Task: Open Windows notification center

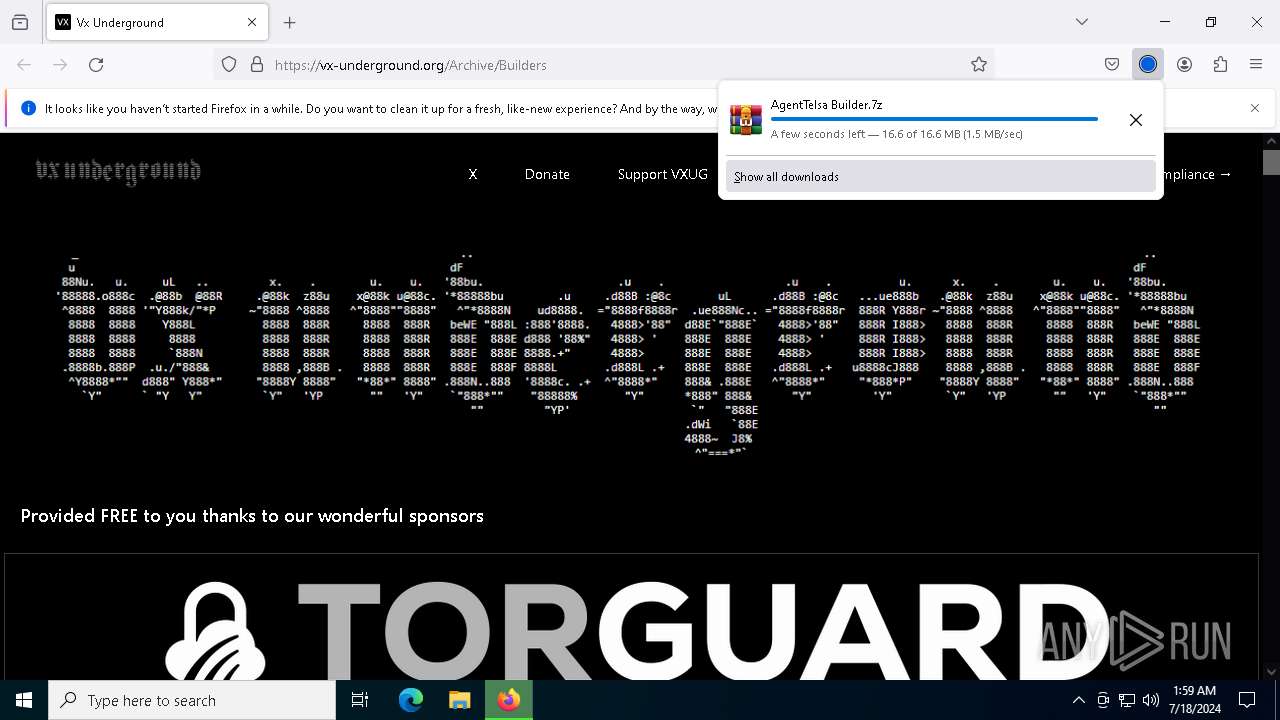Action: (1247, 700)
